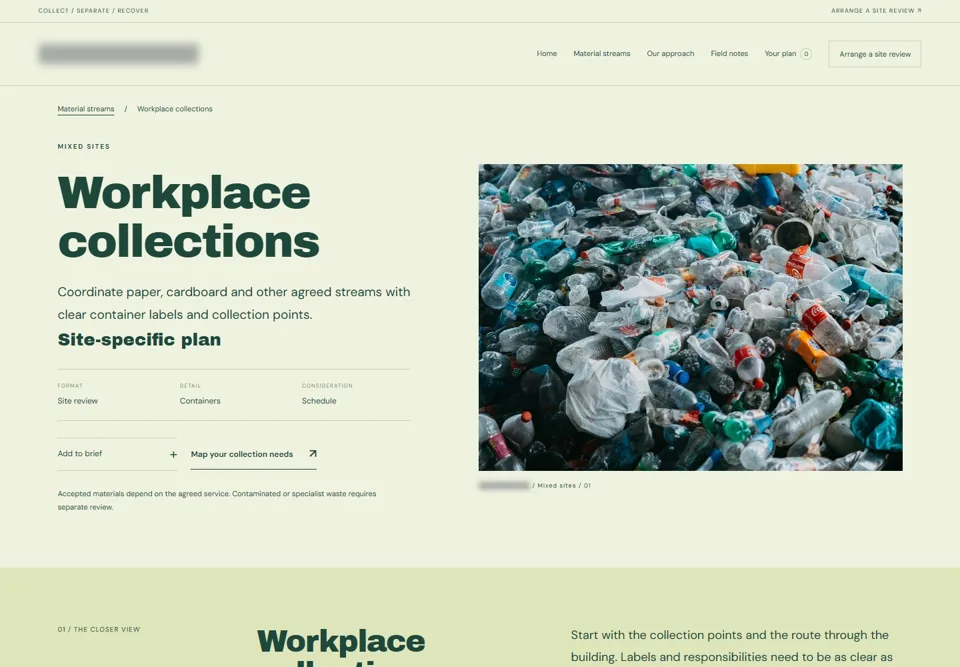The height and width of the screenshot is (667, 960).
Task: Click the FORMAT column label
Action: [x=70, y=386]
